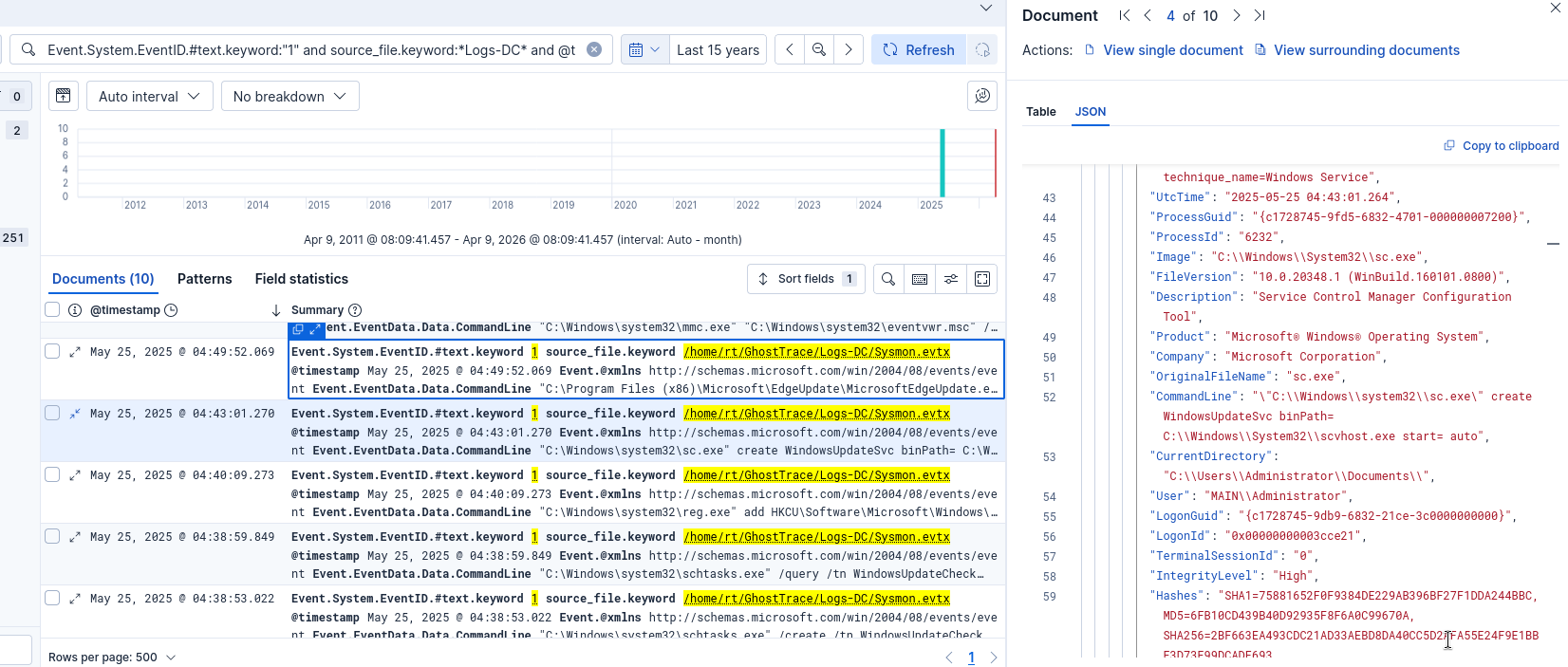
Task: Click the teal histogram bar in 2025
Action: pos(943,162)
